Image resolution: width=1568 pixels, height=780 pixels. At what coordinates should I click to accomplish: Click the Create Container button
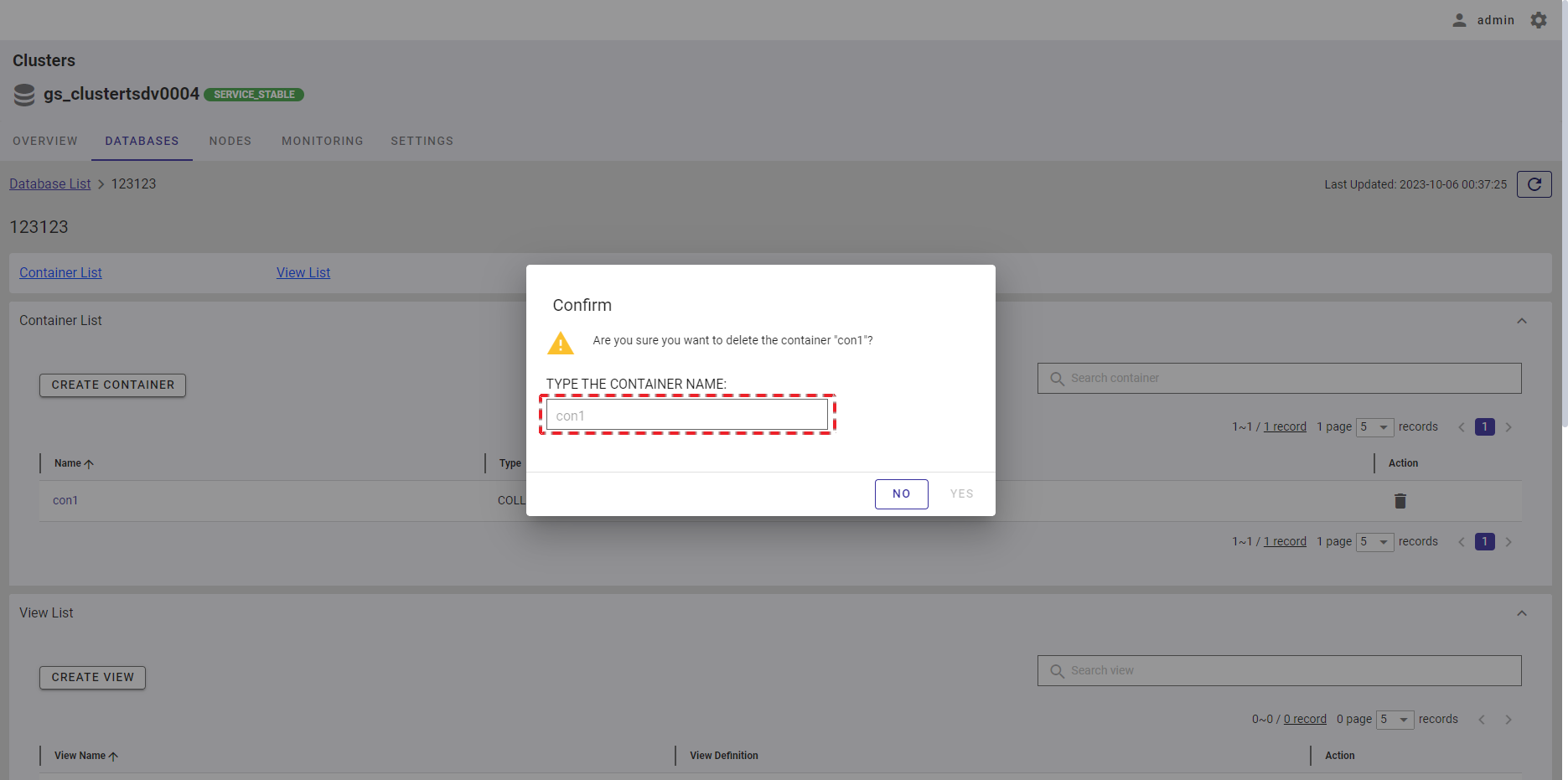[x=113, y=385]
